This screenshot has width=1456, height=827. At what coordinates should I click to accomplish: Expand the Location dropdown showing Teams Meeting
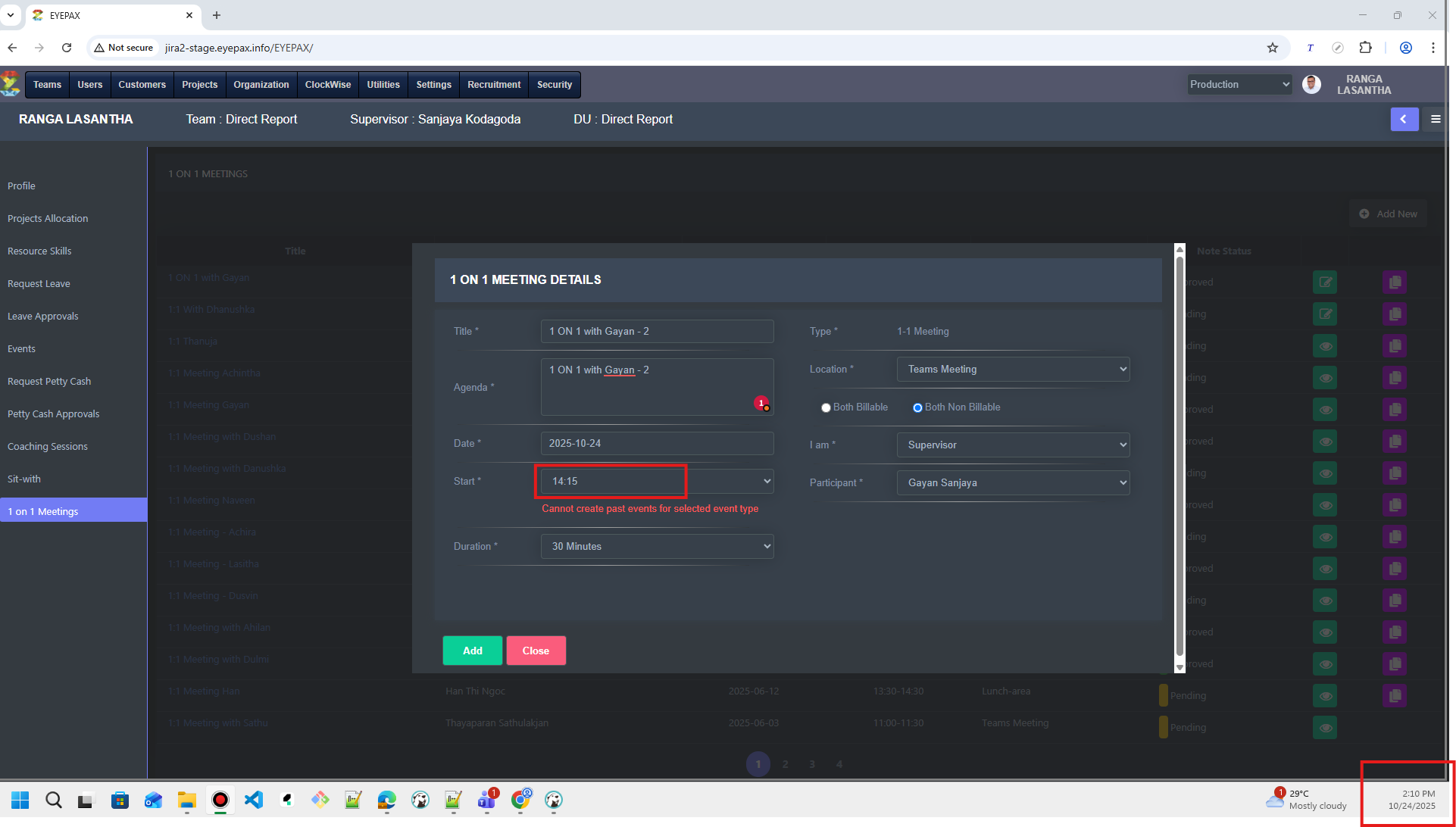click(1013, 369)
